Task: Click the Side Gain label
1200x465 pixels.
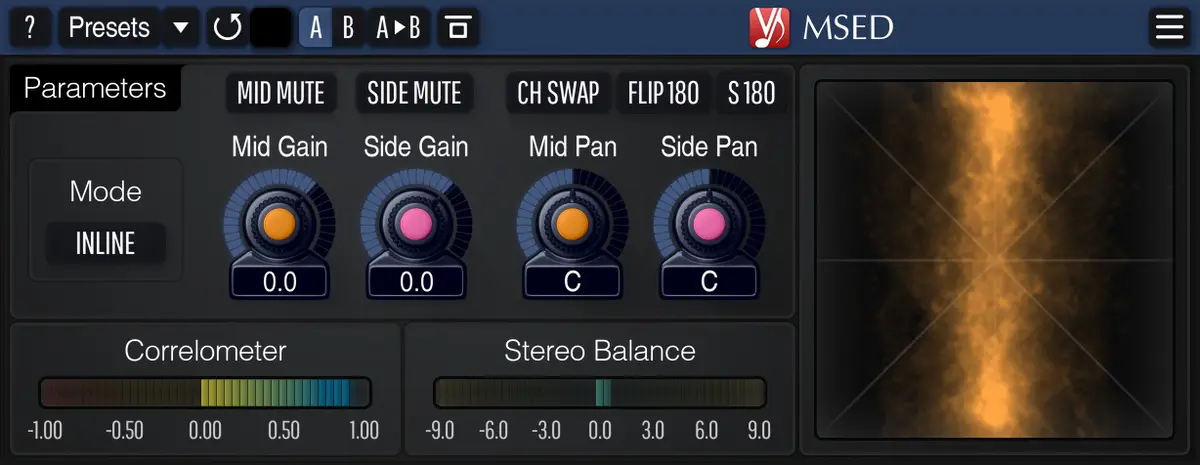Action: [416, 147]
